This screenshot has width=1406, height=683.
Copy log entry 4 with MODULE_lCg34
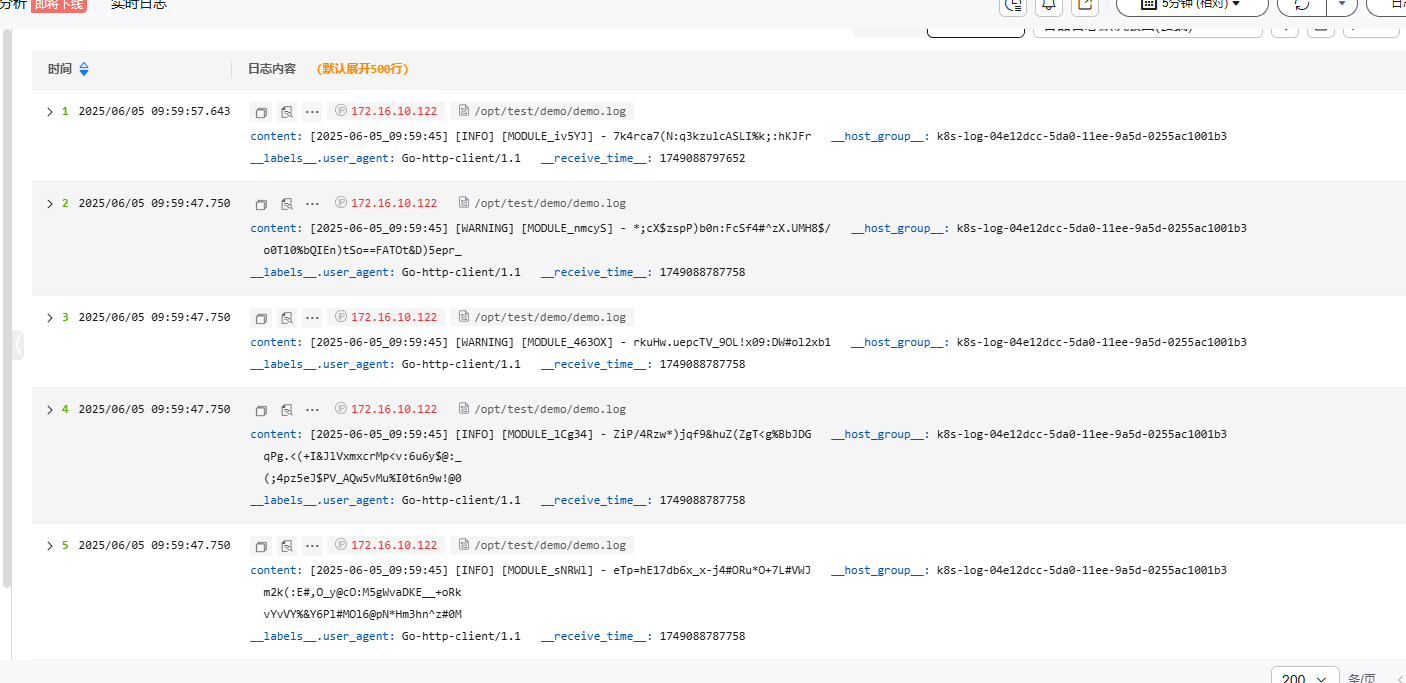point(261,410)
